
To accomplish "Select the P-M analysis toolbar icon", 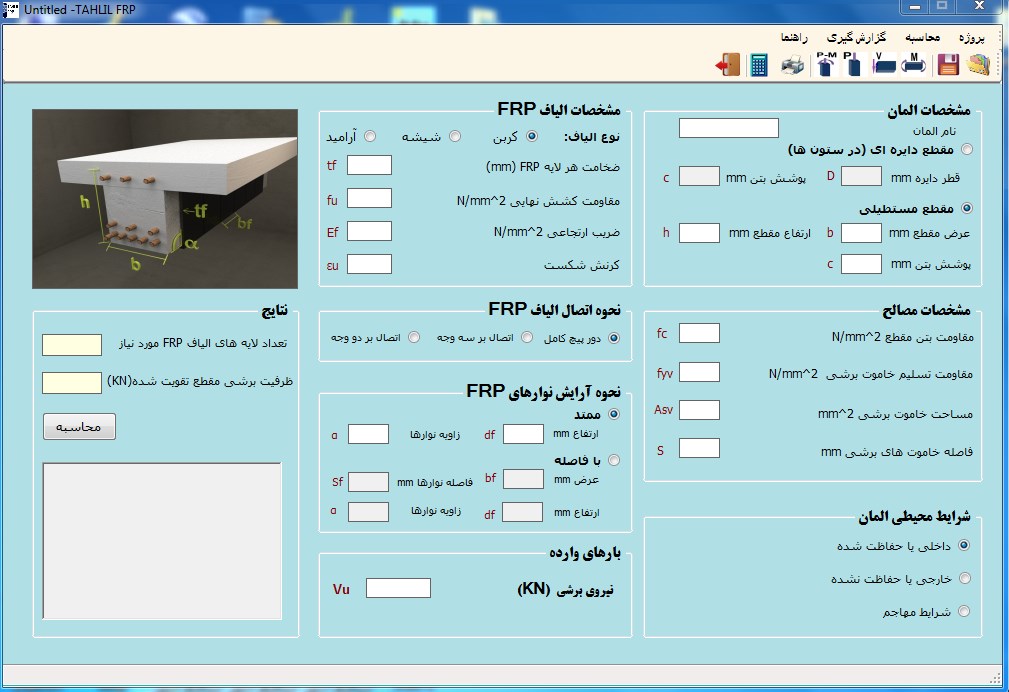I will [825, 65].
